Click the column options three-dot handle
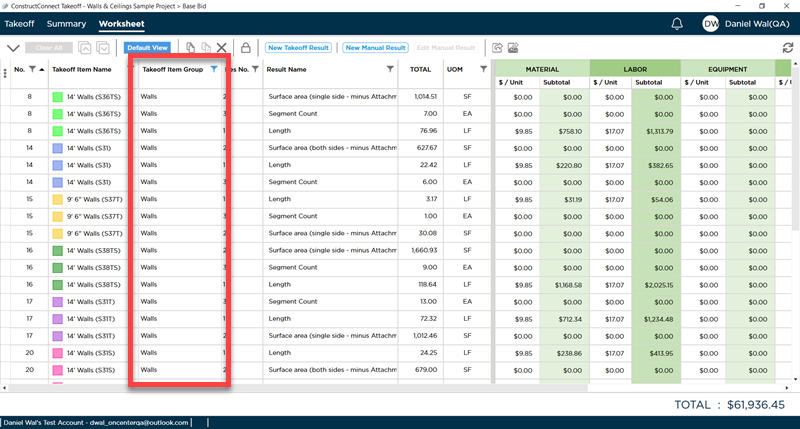800x429 pixels. 5,73
